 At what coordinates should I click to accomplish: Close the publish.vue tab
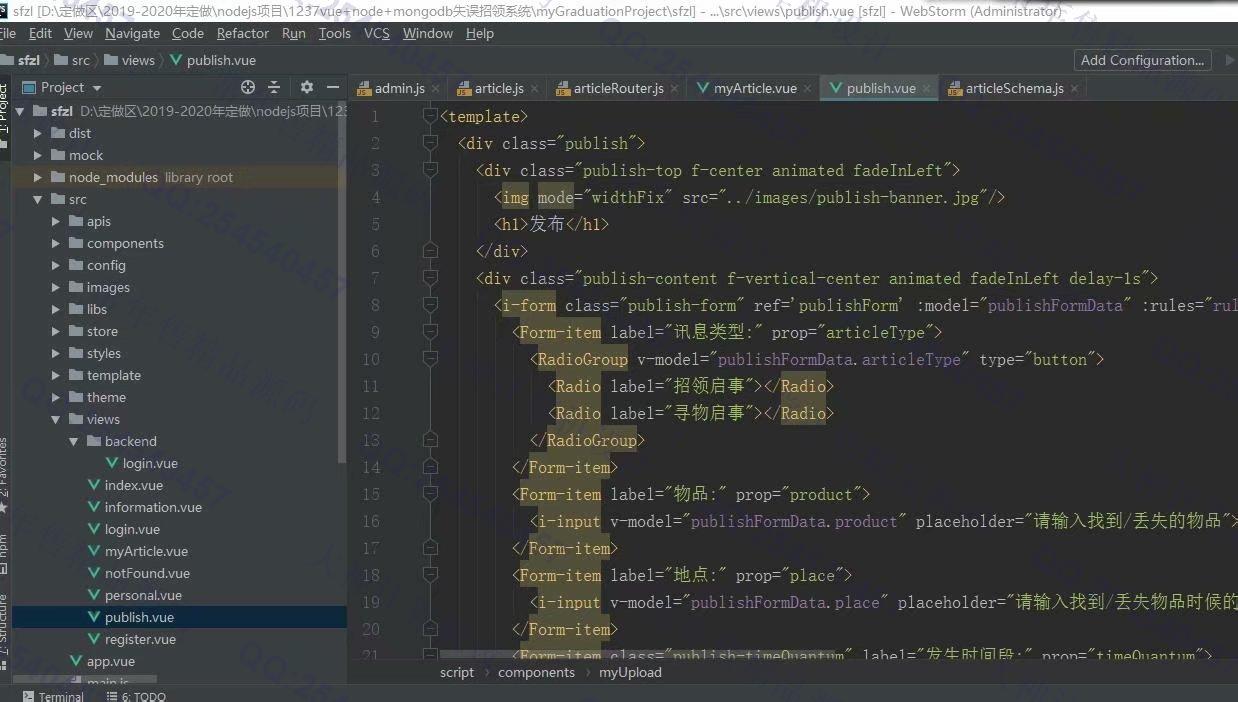926,88
